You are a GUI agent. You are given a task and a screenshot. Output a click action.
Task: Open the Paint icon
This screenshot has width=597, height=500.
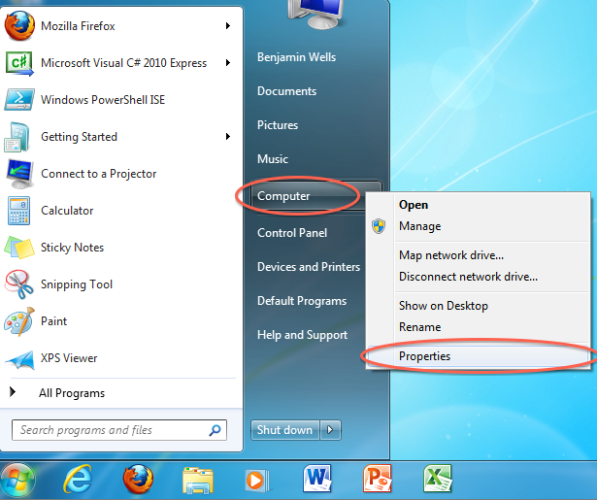(x=19, y=321)
